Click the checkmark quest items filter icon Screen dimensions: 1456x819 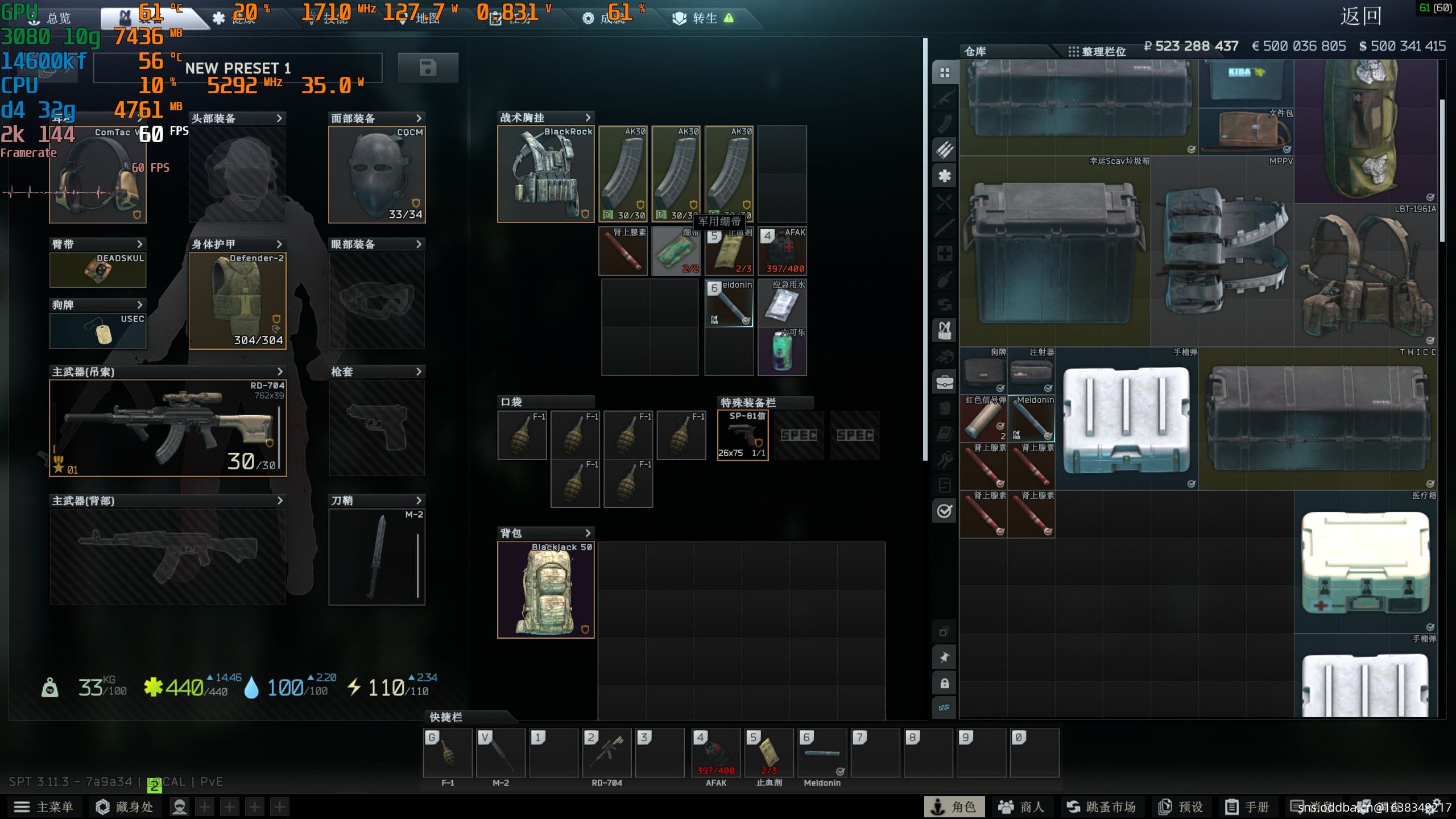[x=945, y=511]
